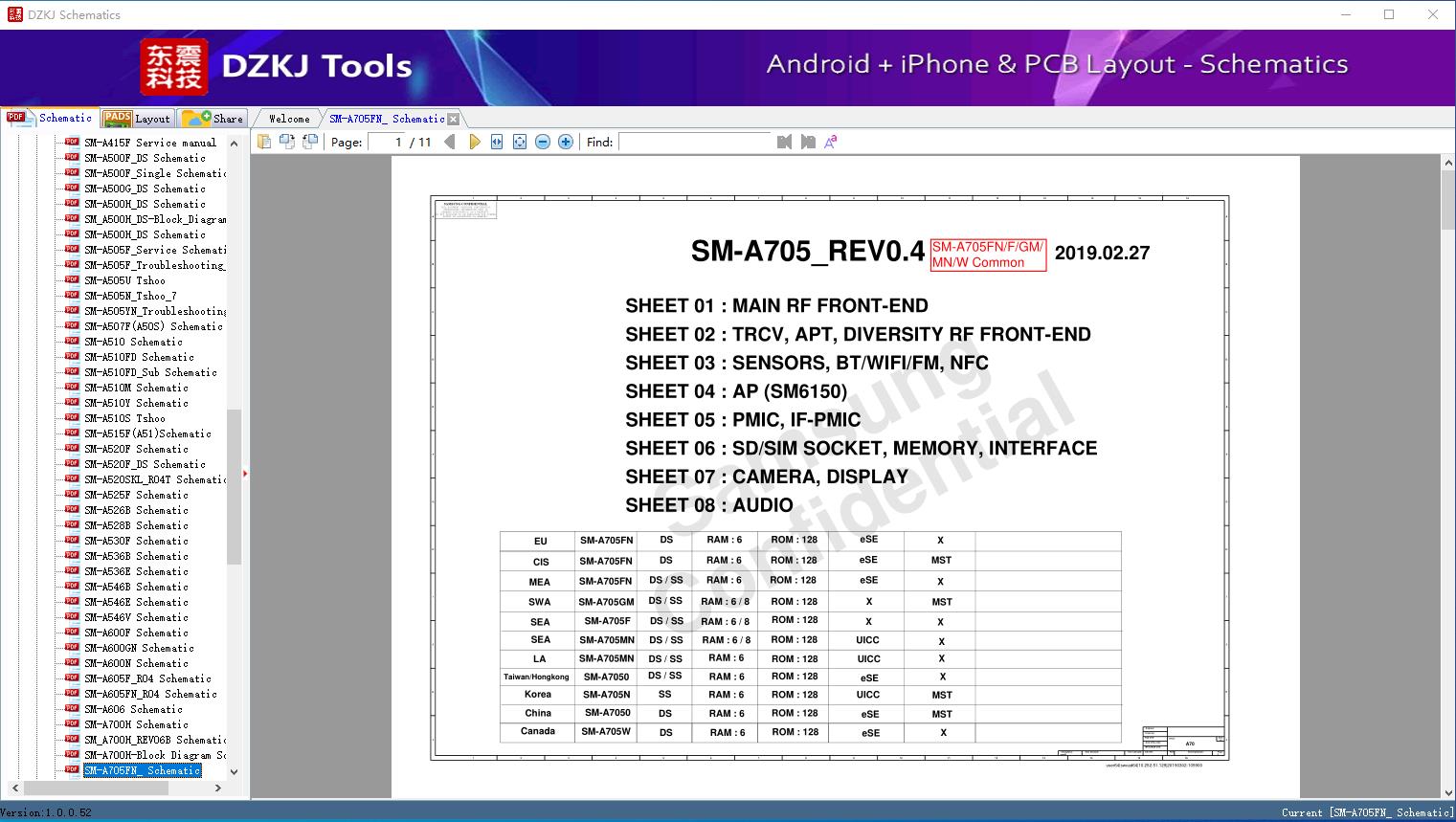
Task: Open SM-A515F(A51)Schematic
Action: point(147,433)
